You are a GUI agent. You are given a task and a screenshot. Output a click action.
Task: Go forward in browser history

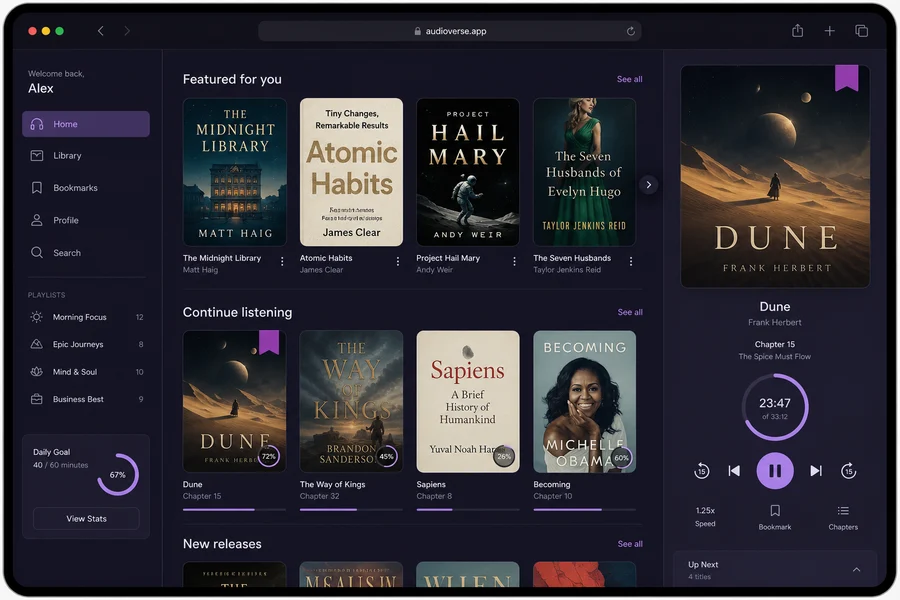pos(127,31)
